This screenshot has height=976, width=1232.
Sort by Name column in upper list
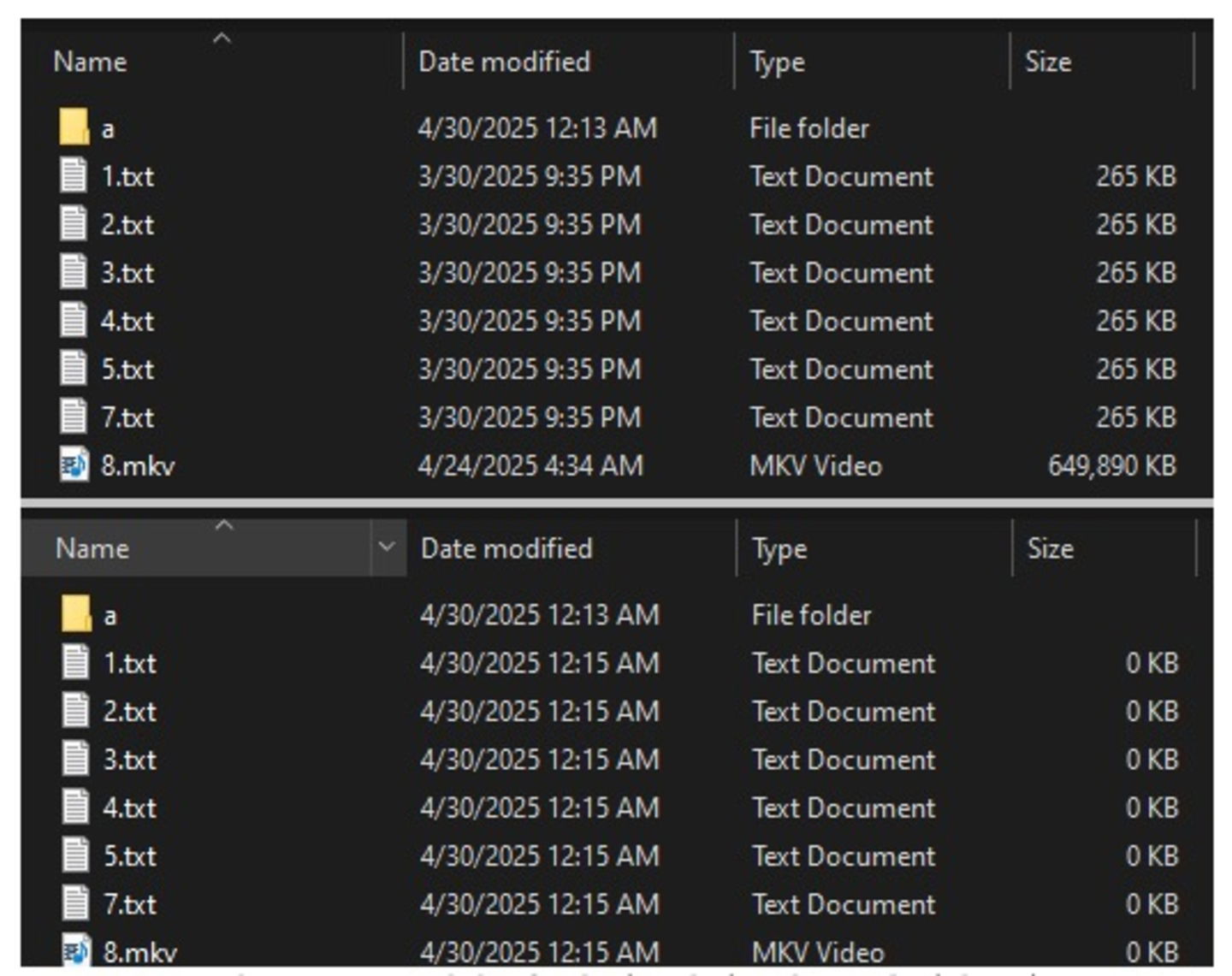coord(90,62)
